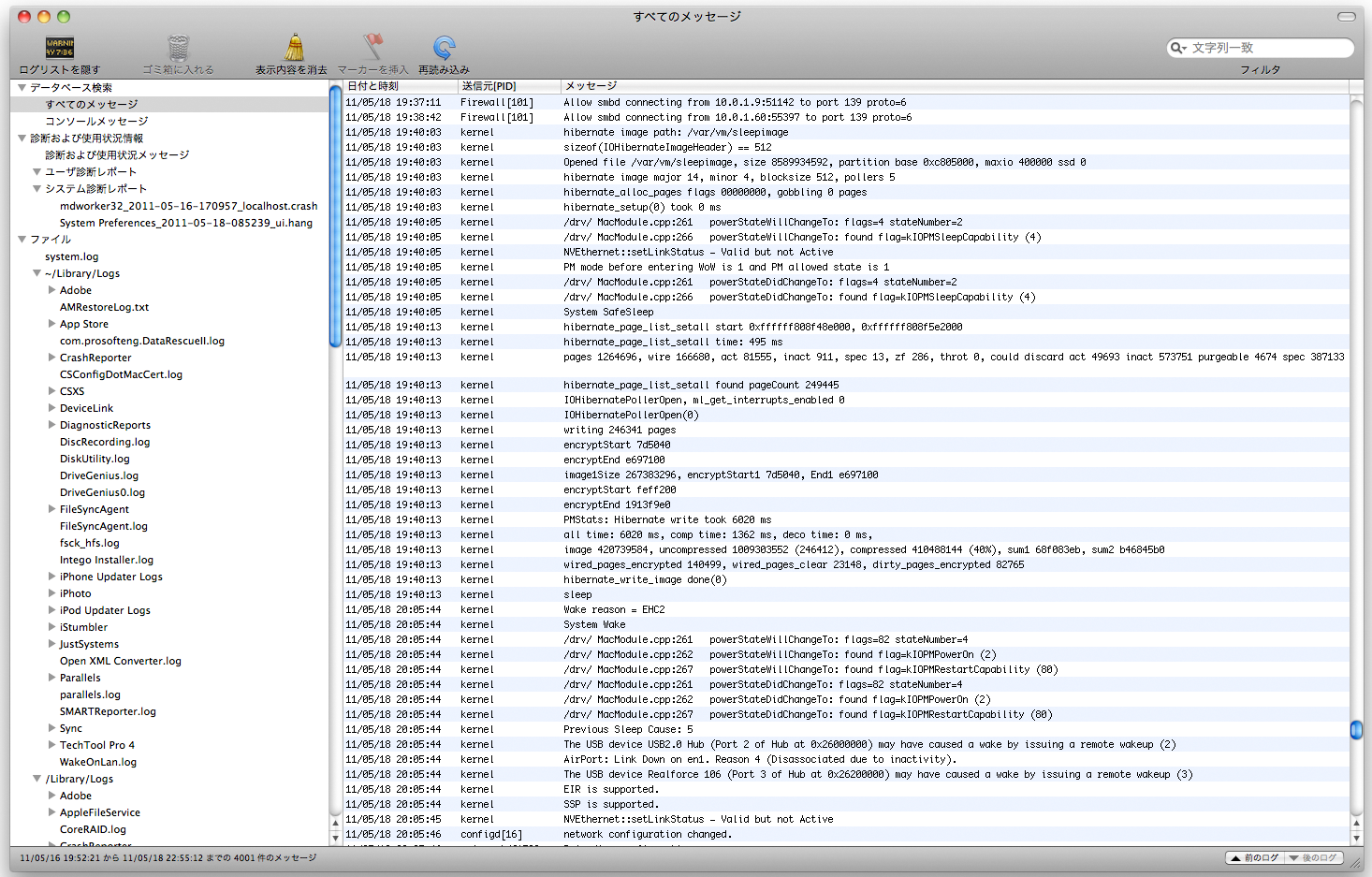Open system.log in the sidebar
1372x877 pixels.
click(x=71, y=256)
